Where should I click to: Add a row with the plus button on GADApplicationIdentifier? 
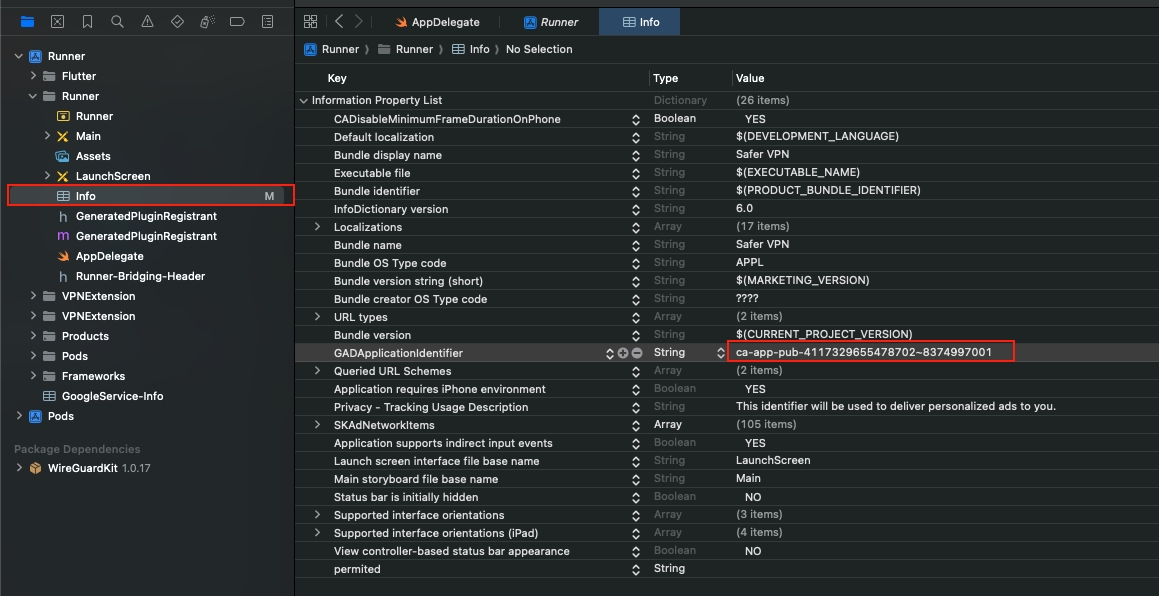[x=623, y=353]
